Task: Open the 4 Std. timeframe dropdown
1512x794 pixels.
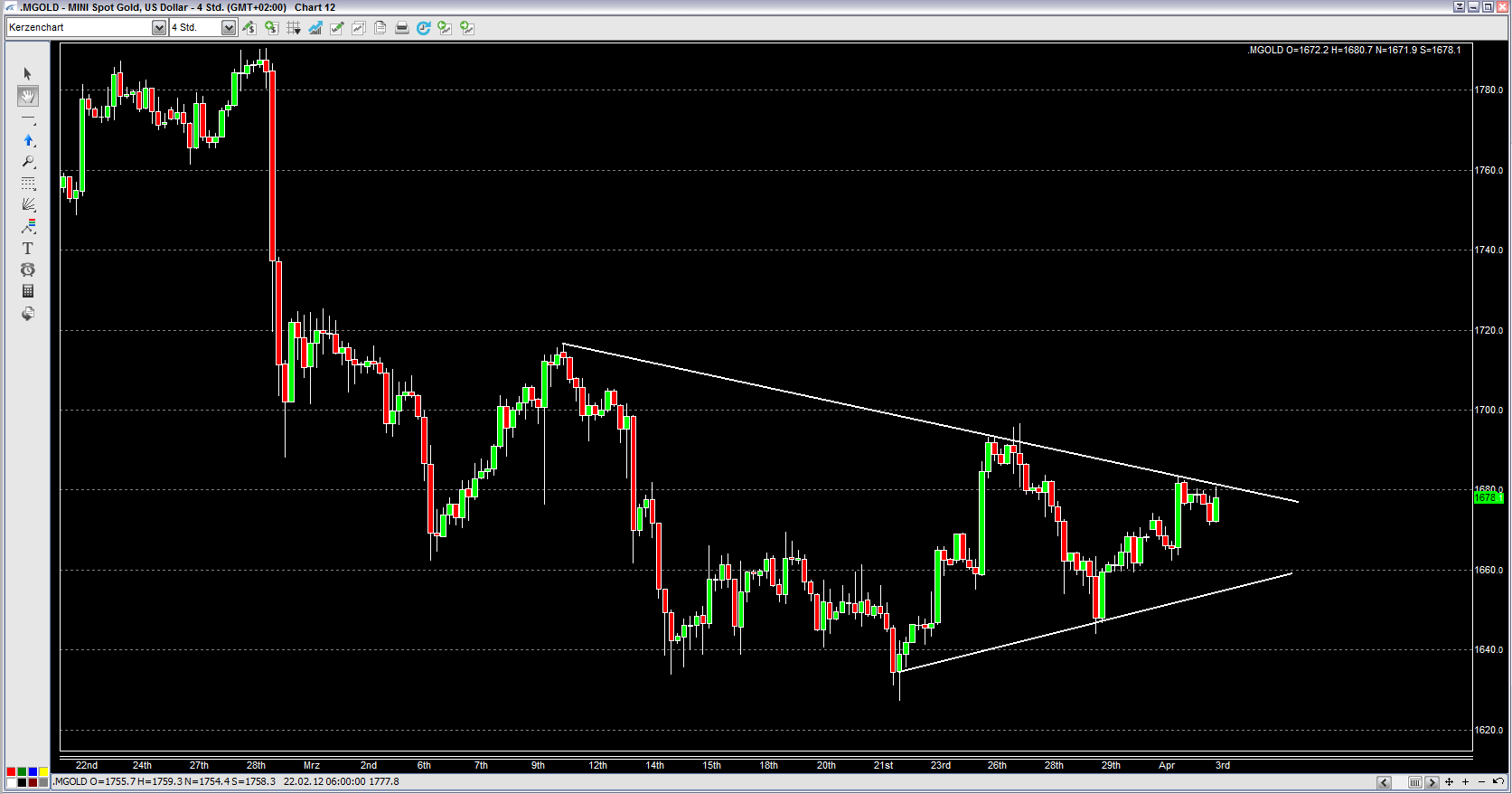Action: click(x=229, y=28)
